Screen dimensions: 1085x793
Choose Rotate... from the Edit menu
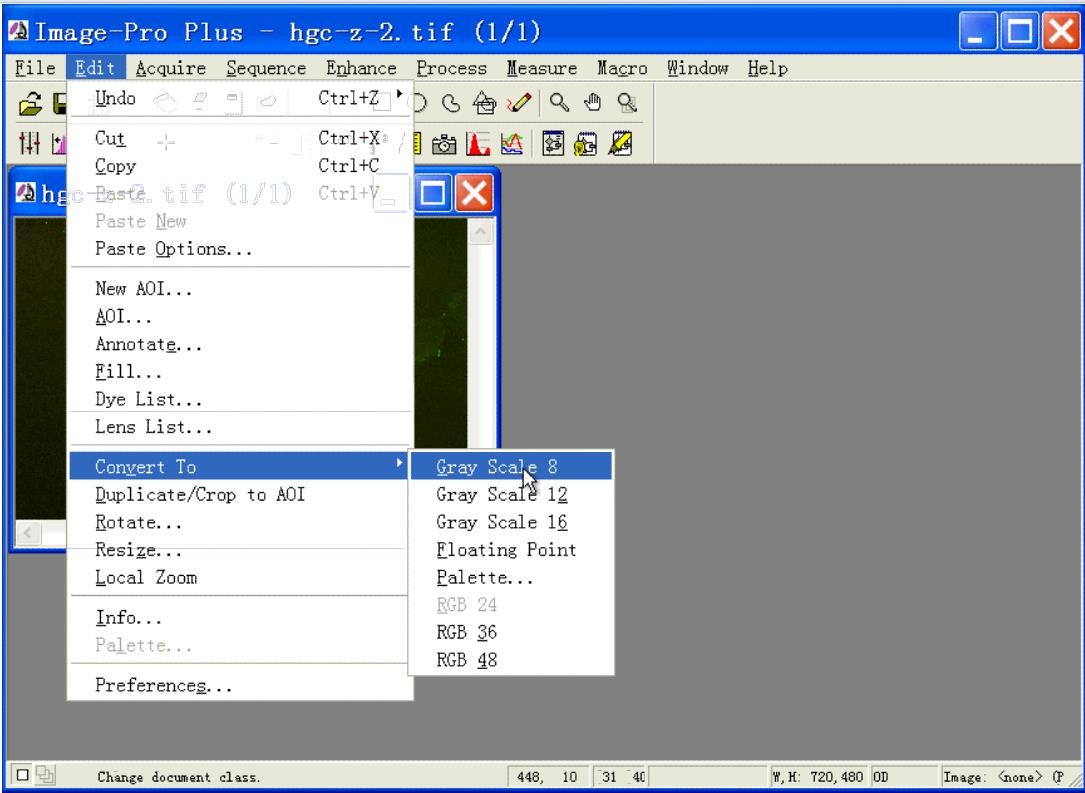239,522
